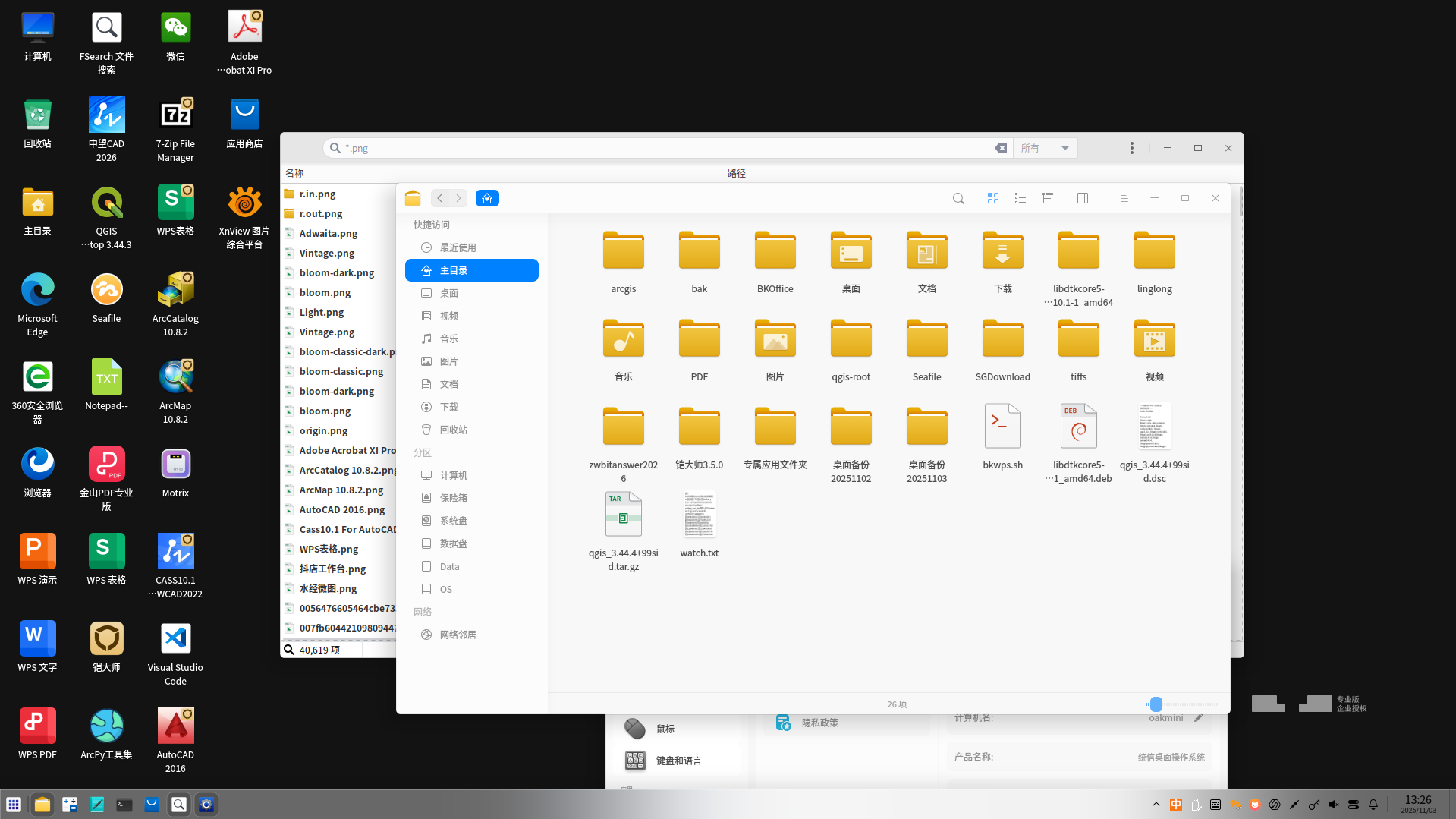Select bloom-classic.png in FSearch results
The width and height of the screenshot is (1456, 819).
[341, 371]
